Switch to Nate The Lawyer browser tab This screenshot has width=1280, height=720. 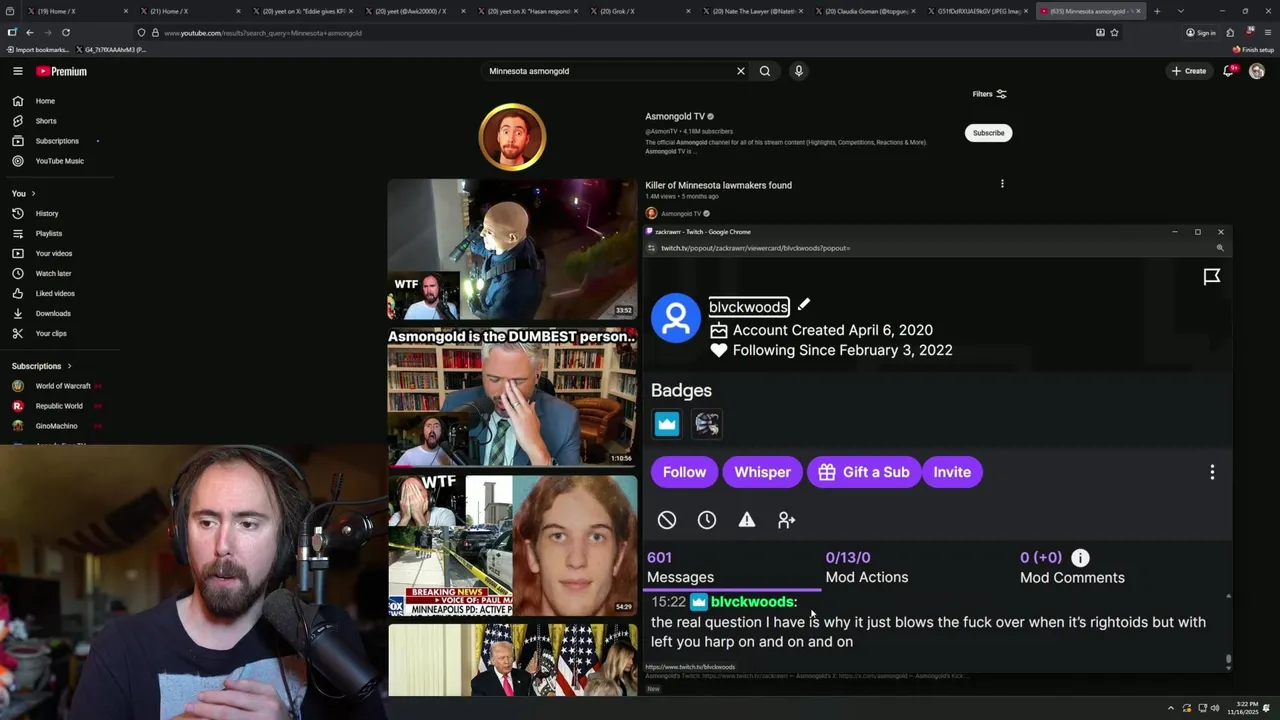coord(752,11)
